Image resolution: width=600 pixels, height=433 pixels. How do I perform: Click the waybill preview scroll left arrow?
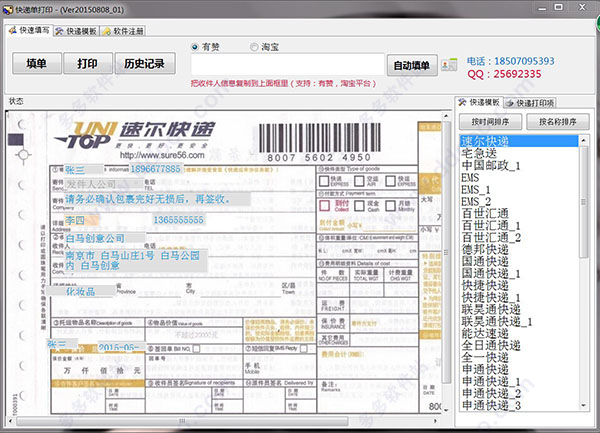[x=11, y=421]
